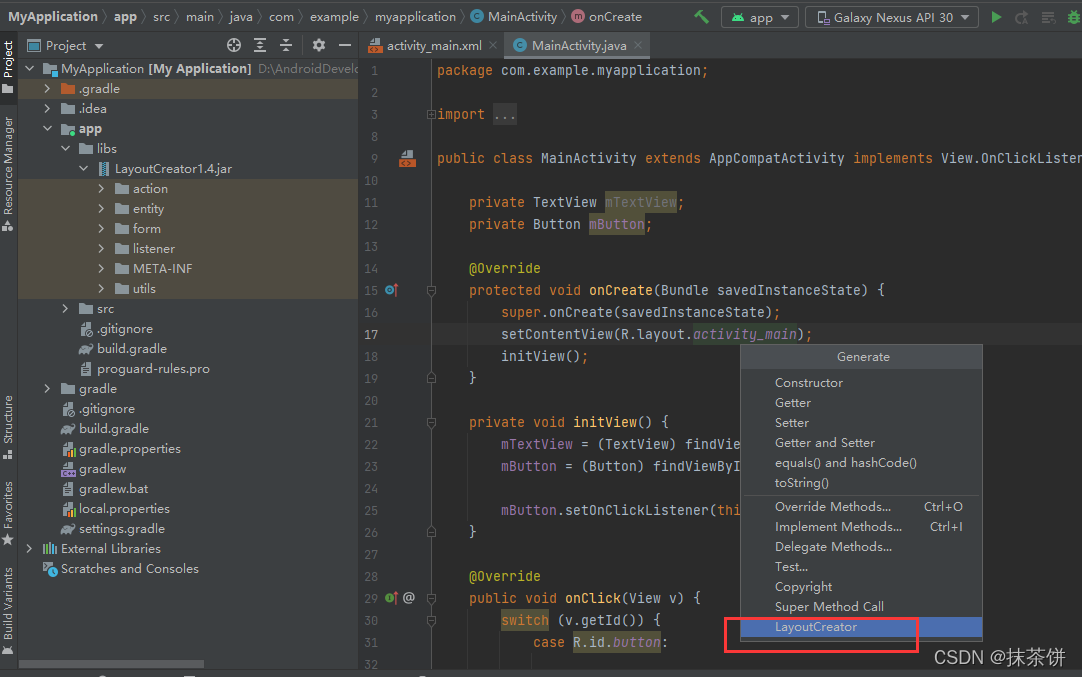Click the device preview icon beside line 9
This screenshot has width=1082, height=677.
click(x=407, y=158)
